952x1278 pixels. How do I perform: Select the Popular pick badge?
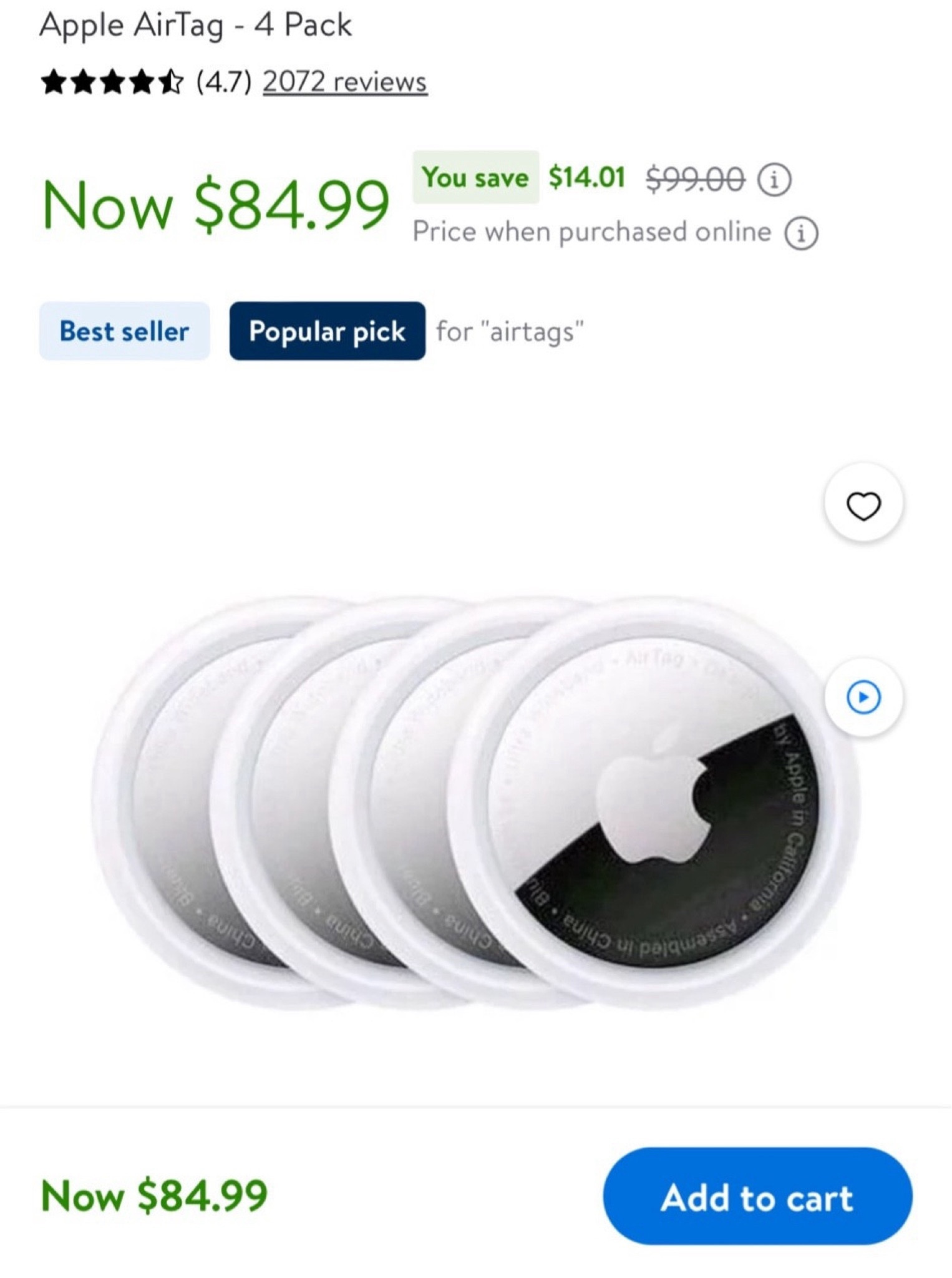pyautogui.click(x=328, y=331)
